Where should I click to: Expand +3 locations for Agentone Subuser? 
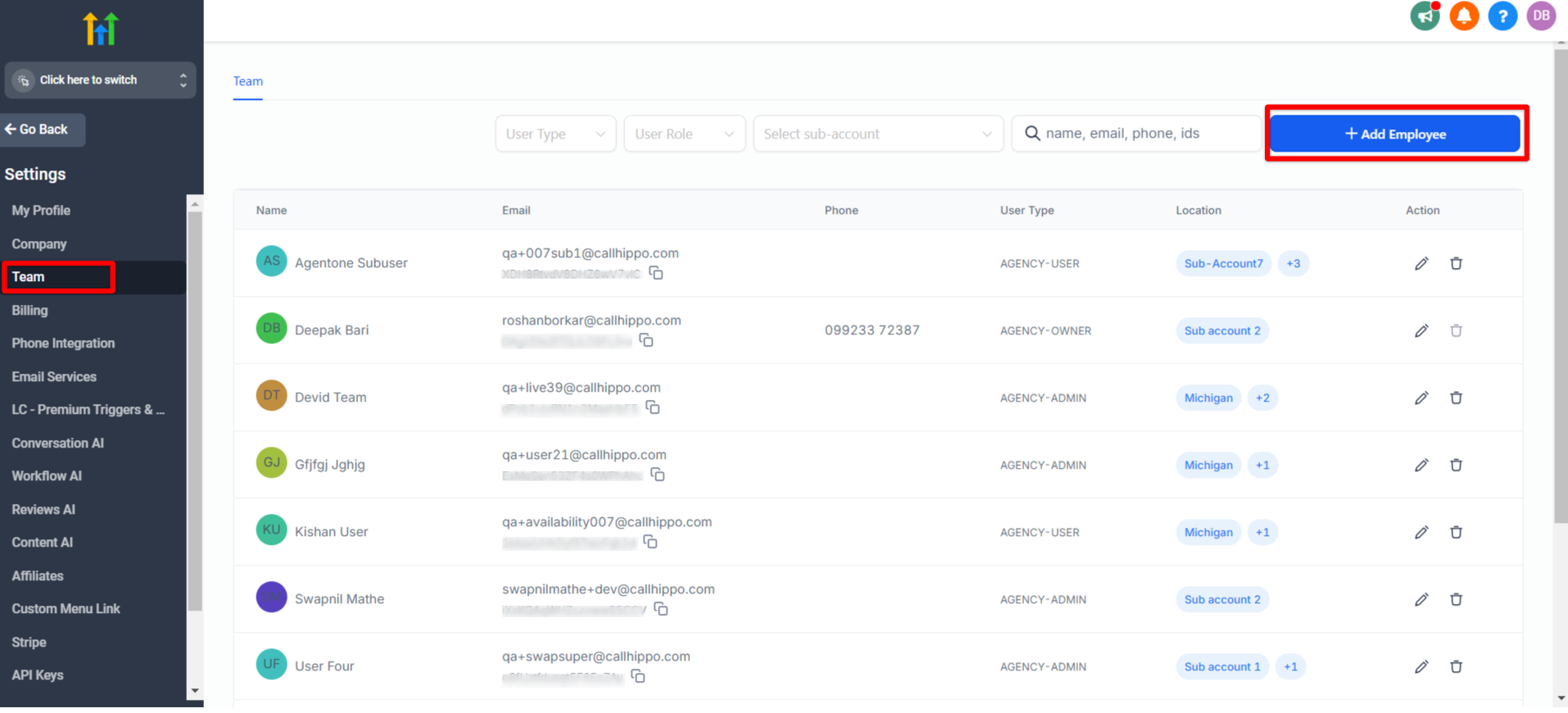coord(1293,263)
